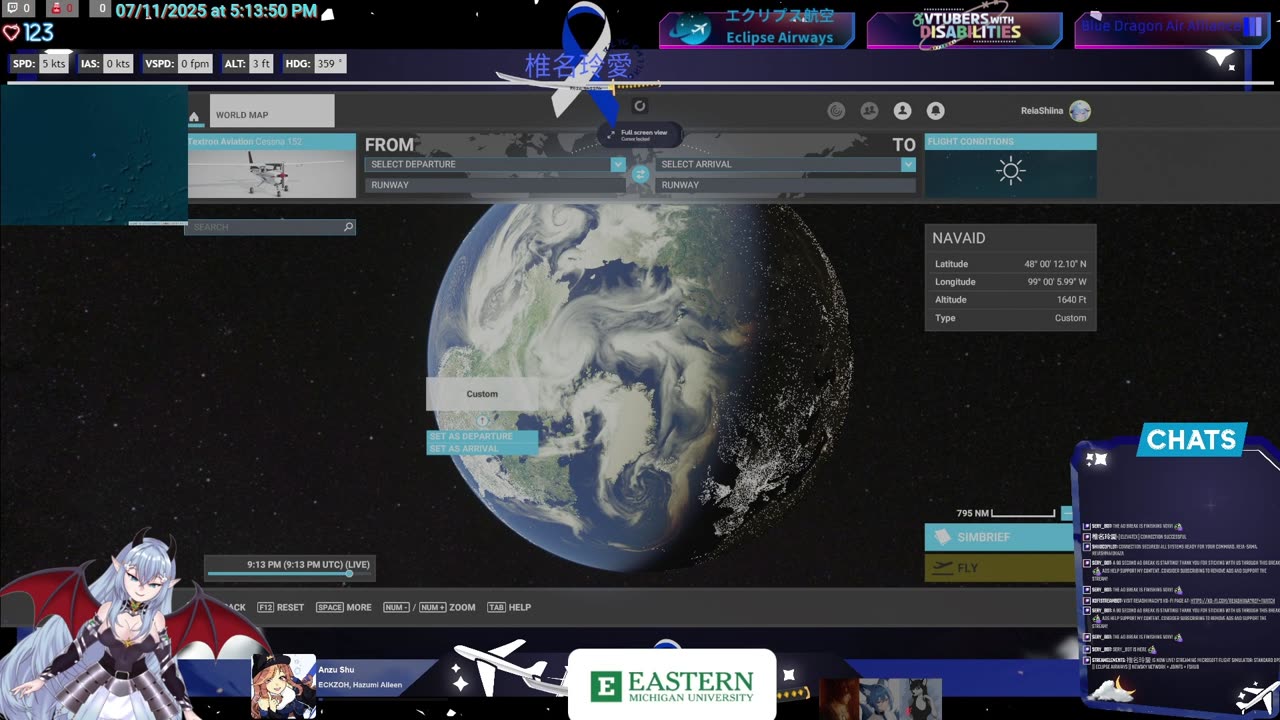
Task: Select the Textron Aviation Cessna 152 aircraft thumbnail
Action: tap(271, 166)
